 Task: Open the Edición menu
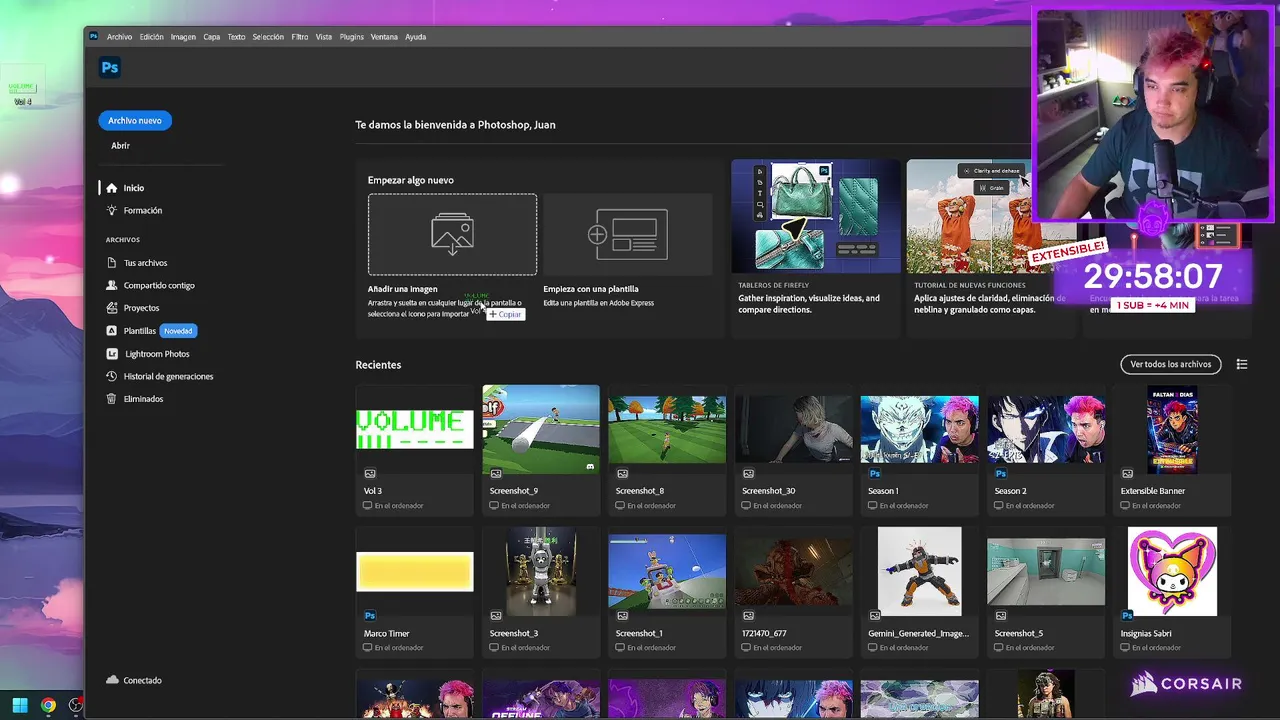coord(151,37)
